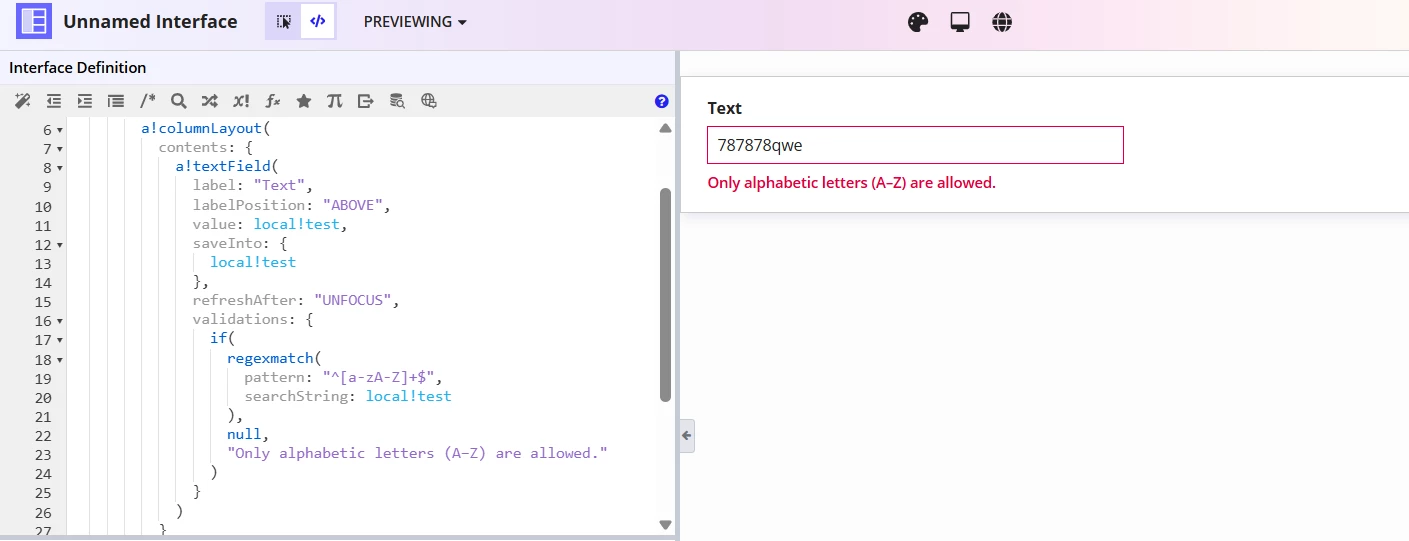This screenshot has width=1409, height=541.
Task: Click the code editor vertical scrollbar thumb
Action: pos(666,295)
